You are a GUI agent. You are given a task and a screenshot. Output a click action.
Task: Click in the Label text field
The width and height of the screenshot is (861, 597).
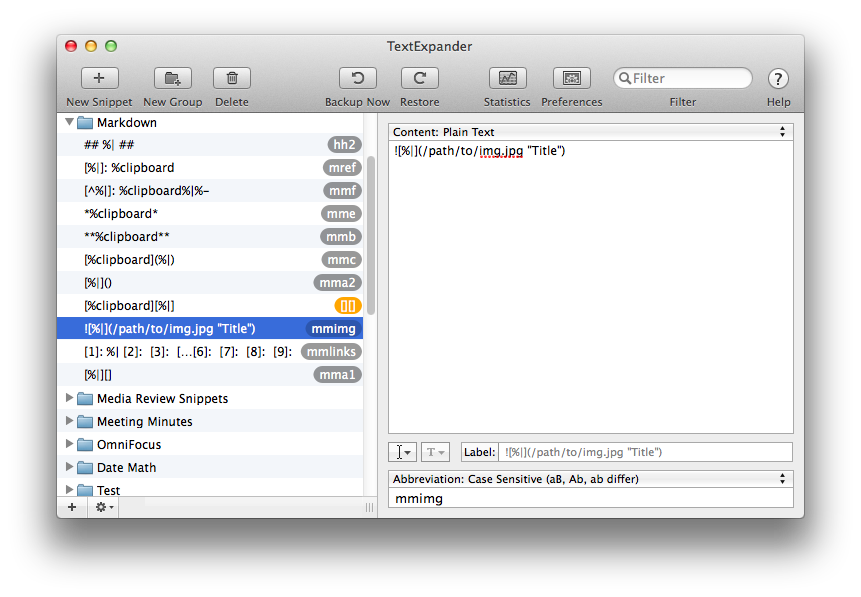coord(645,452)
